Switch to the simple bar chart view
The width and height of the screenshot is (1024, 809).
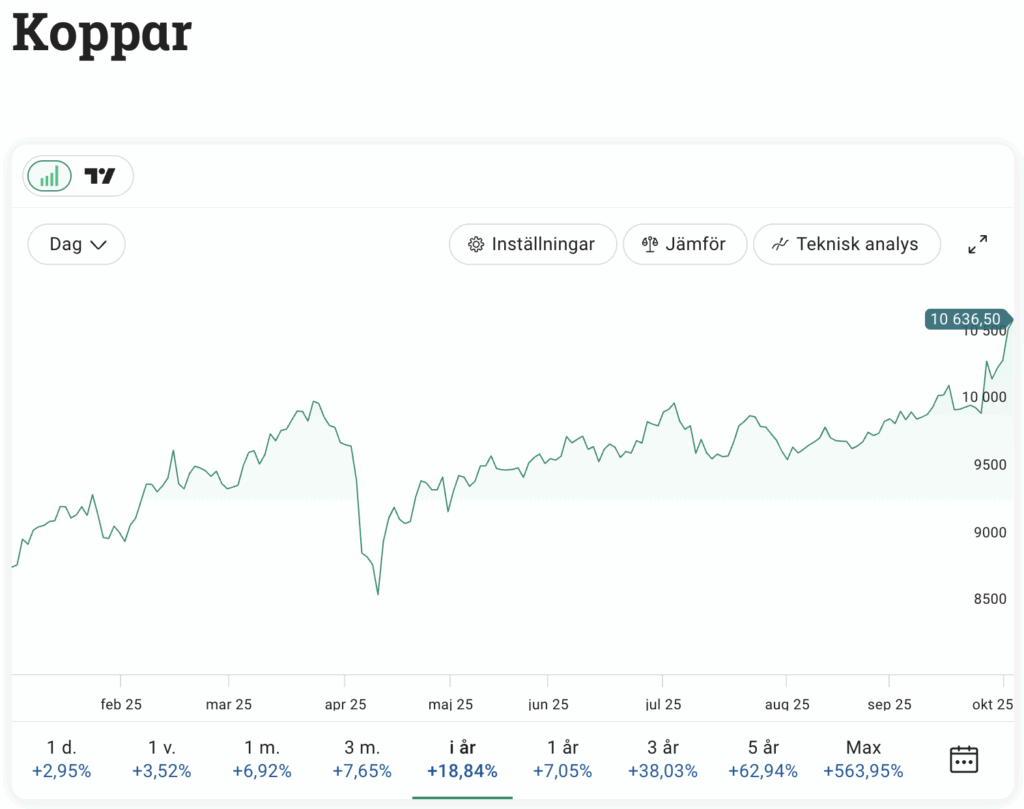tap(49, 176)
